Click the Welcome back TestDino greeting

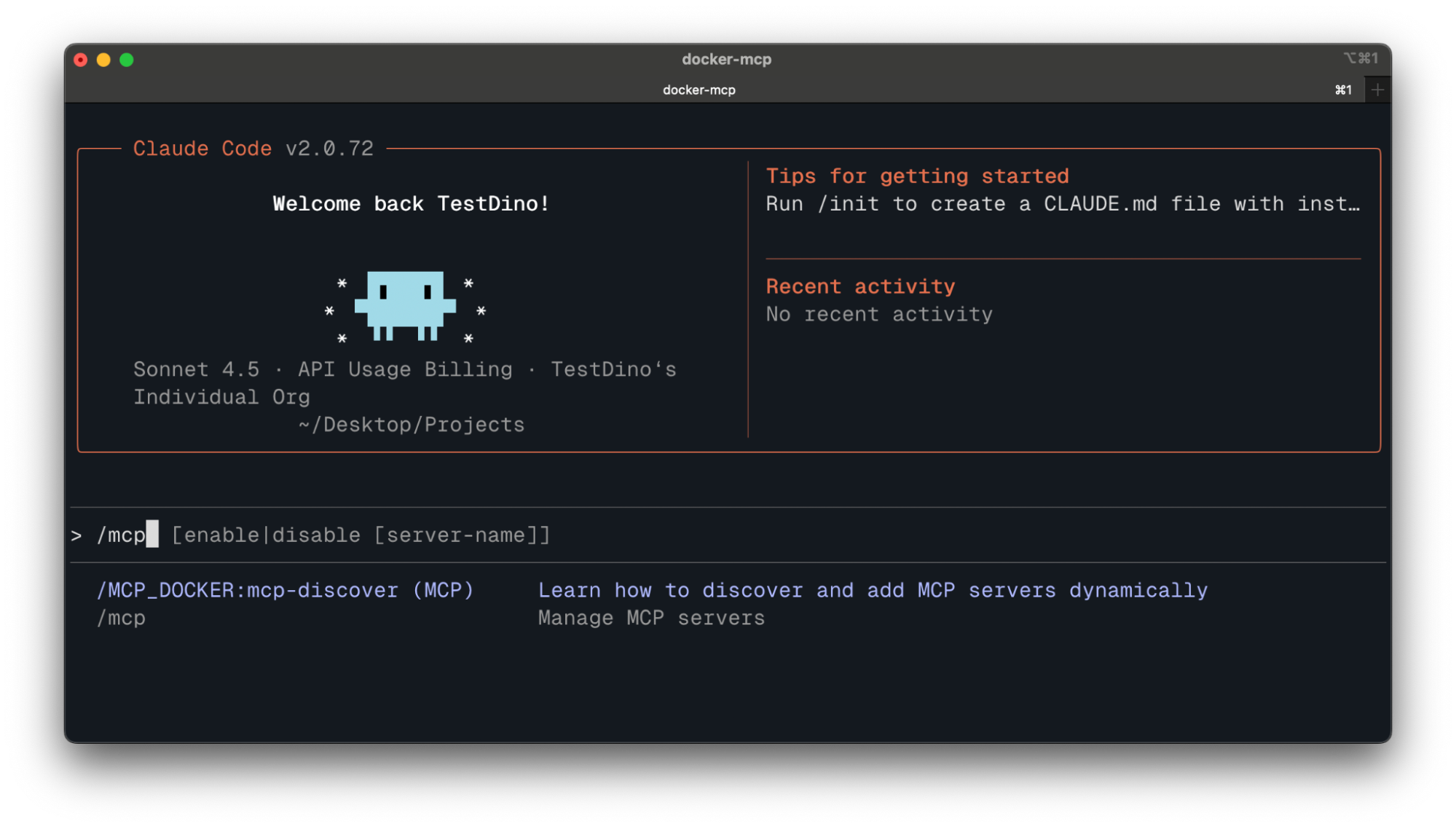(x=410, y=204)
